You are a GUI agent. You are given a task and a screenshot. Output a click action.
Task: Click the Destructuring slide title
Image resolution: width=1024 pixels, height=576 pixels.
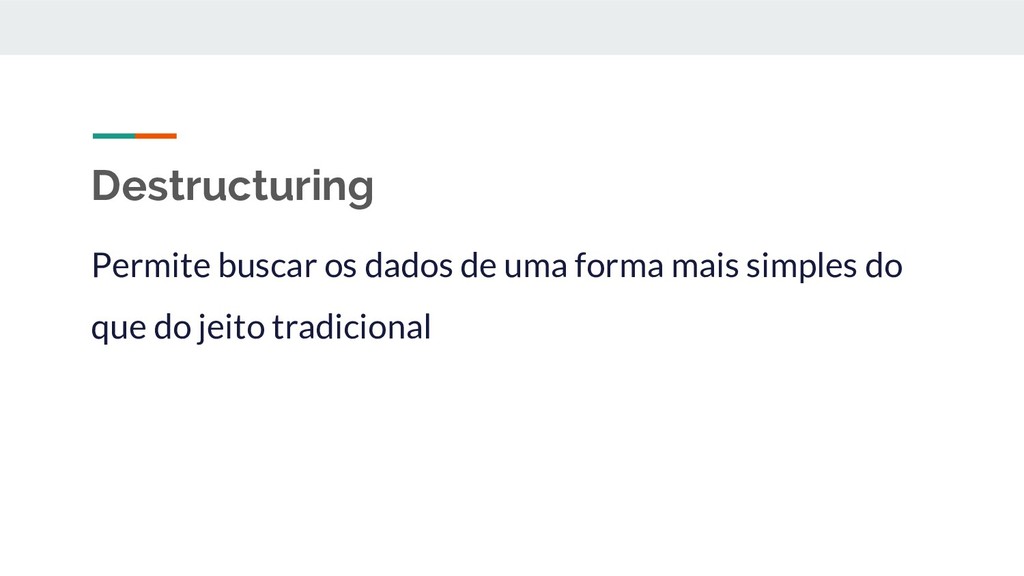pyautogui.click(x=232, y=187)
